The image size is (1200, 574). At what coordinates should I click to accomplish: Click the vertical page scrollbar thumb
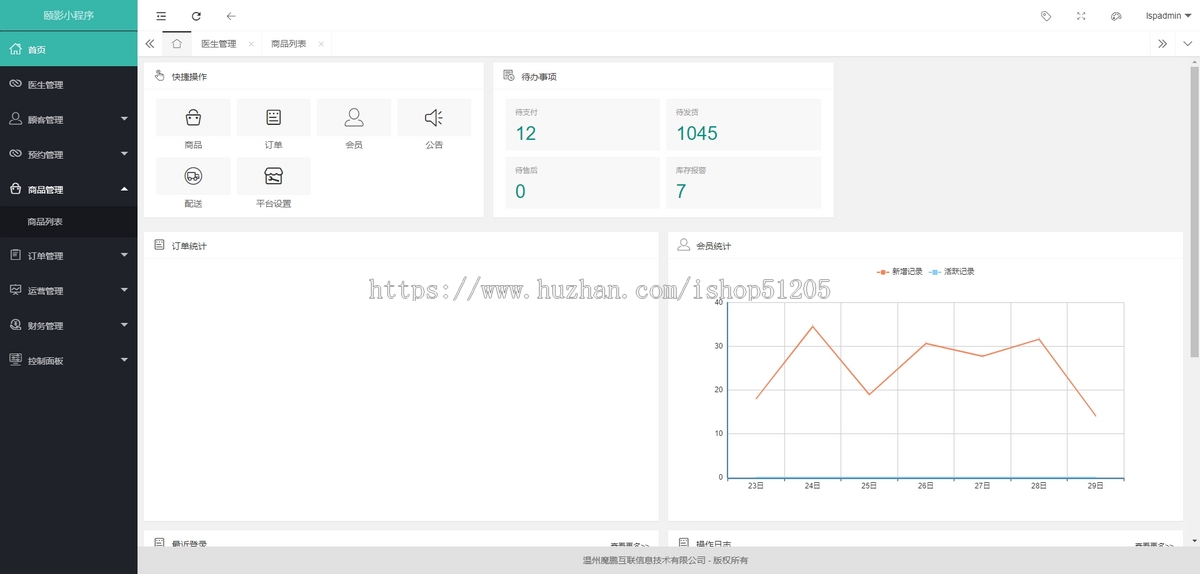click(1194, 212)
